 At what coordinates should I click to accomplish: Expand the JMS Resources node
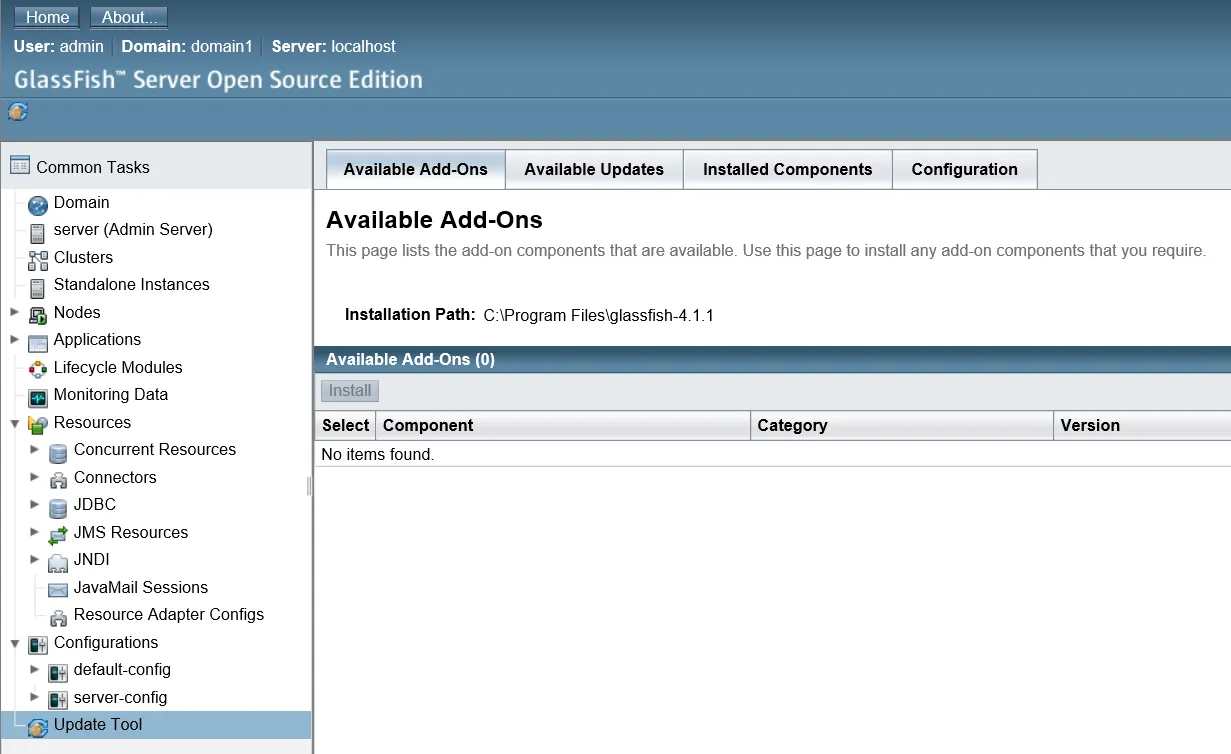coord(35,532)
